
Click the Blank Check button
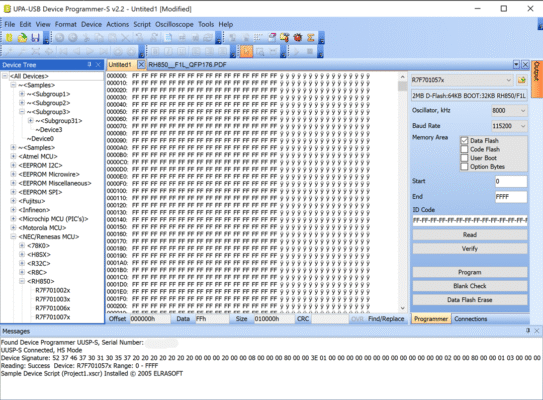(470, 286)
